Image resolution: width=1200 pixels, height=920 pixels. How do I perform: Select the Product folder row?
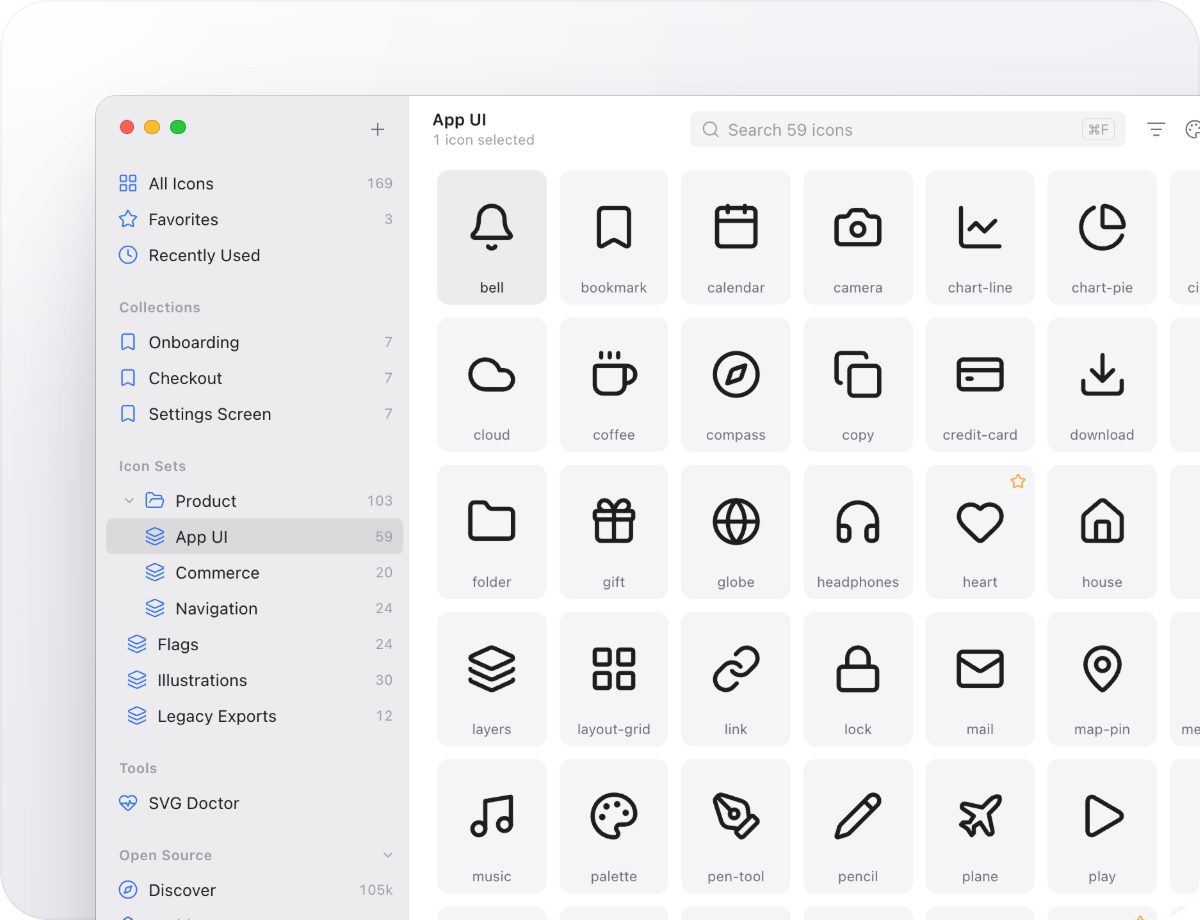point(255,501)
